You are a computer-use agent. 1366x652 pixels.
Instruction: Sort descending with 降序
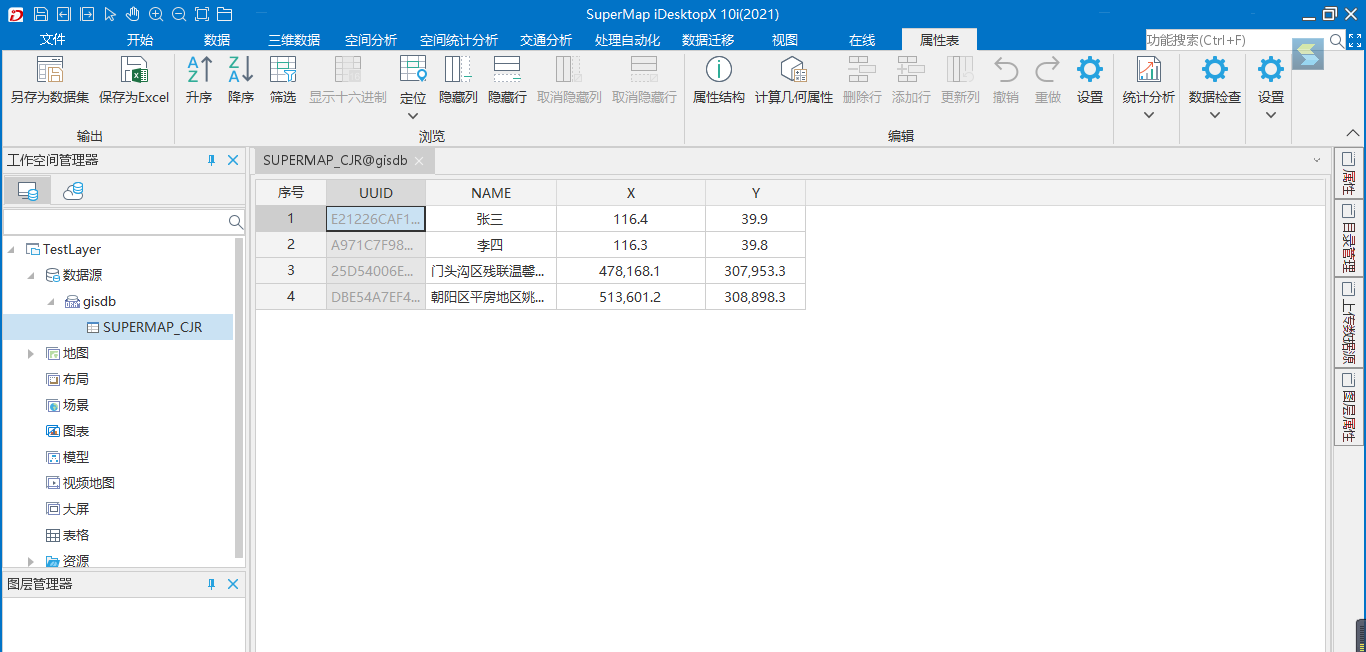tap(241, 80)
